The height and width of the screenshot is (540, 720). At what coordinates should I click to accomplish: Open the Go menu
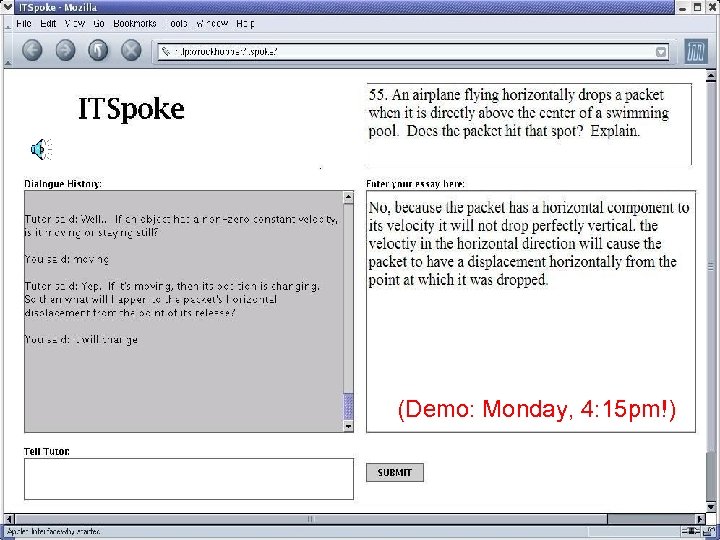click(x=99, y=23)
